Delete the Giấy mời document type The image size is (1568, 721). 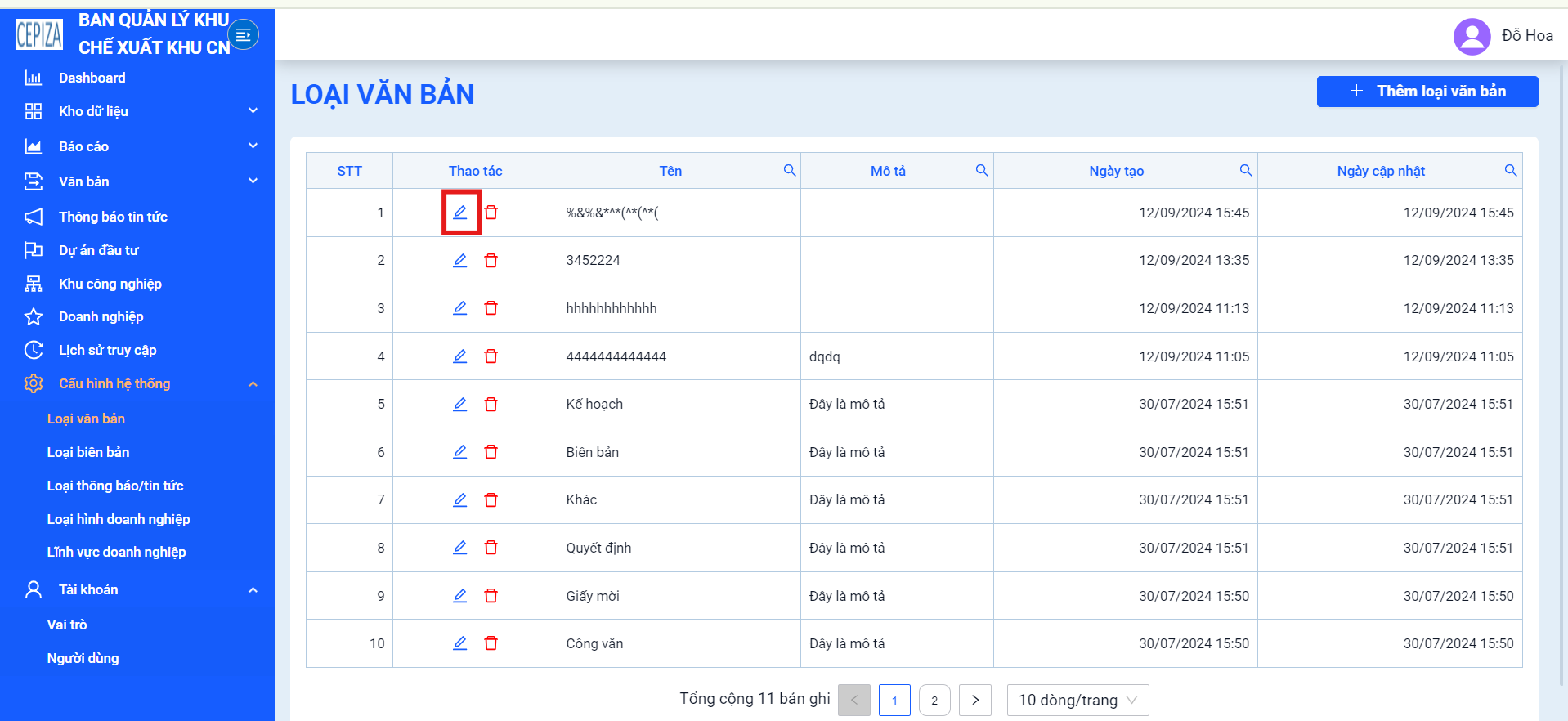491,596
